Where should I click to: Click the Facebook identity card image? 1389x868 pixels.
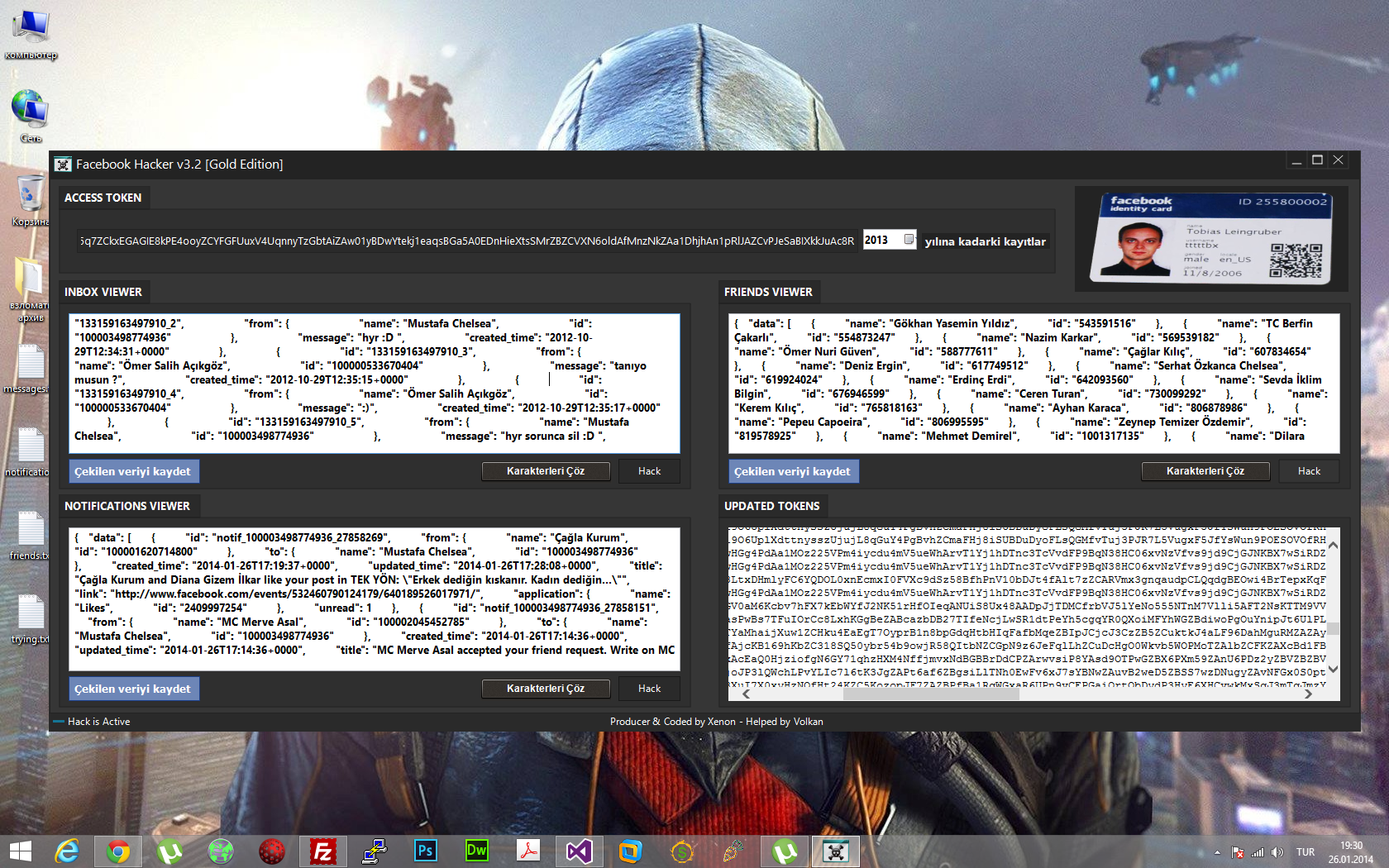click(x=1211, y=238)
